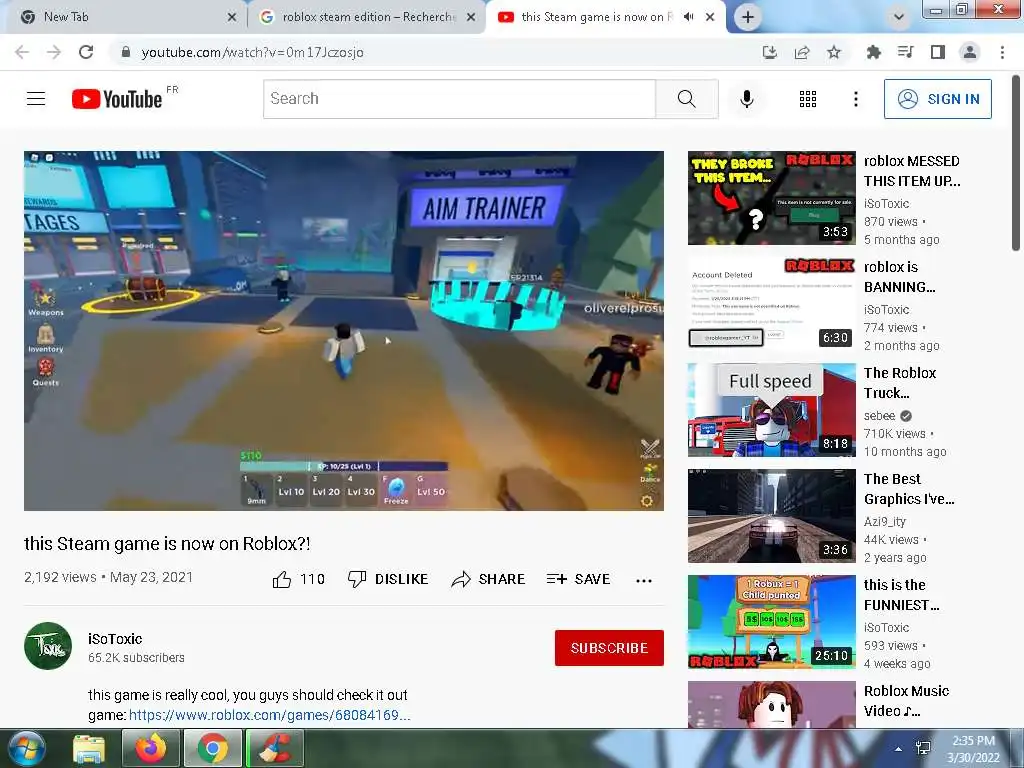Dislike the video
This screenshot has width=1024, height=768.
click(388, 579)
